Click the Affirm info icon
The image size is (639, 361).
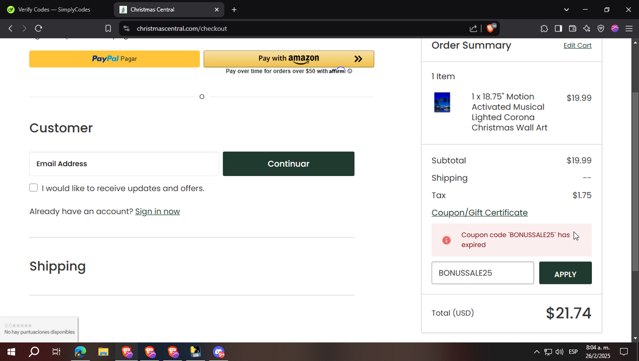coord(350,71)
